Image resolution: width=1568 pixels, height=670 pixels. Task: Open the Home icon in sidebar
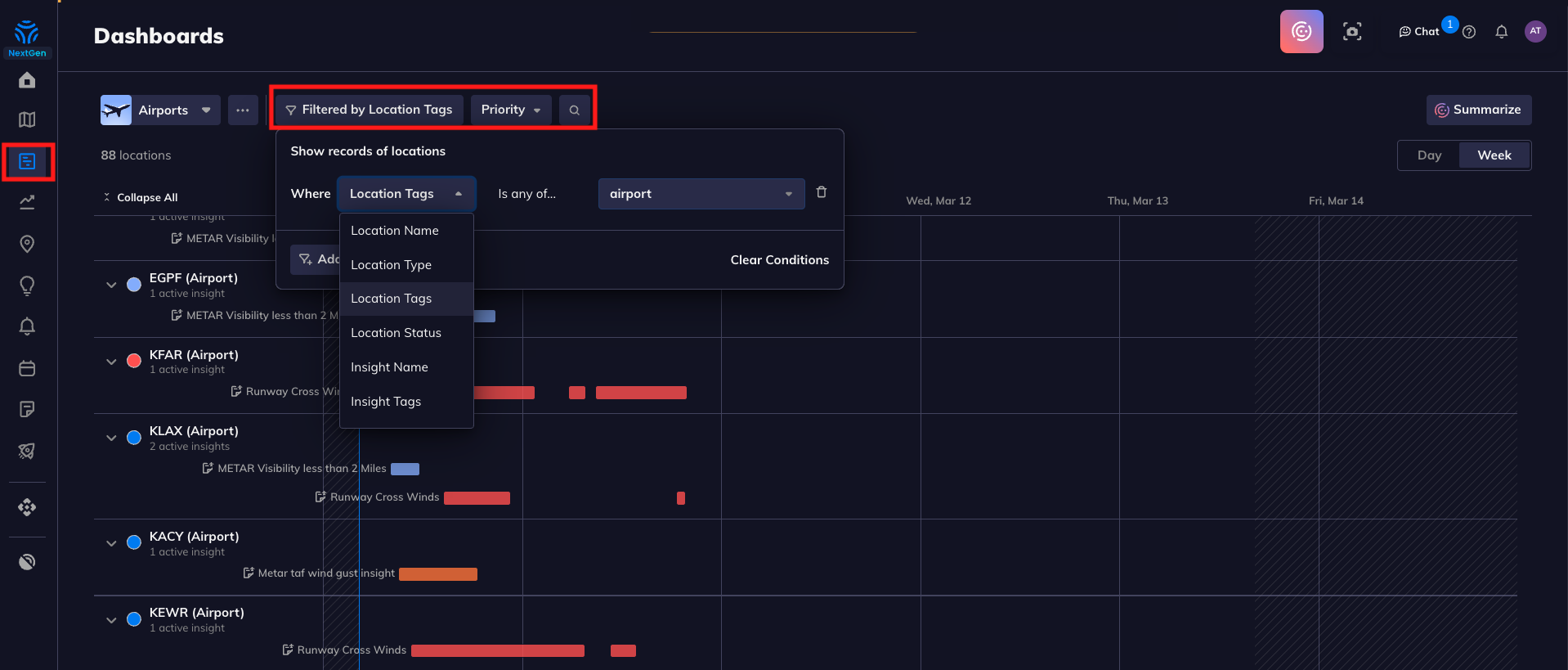click(27, 80)
